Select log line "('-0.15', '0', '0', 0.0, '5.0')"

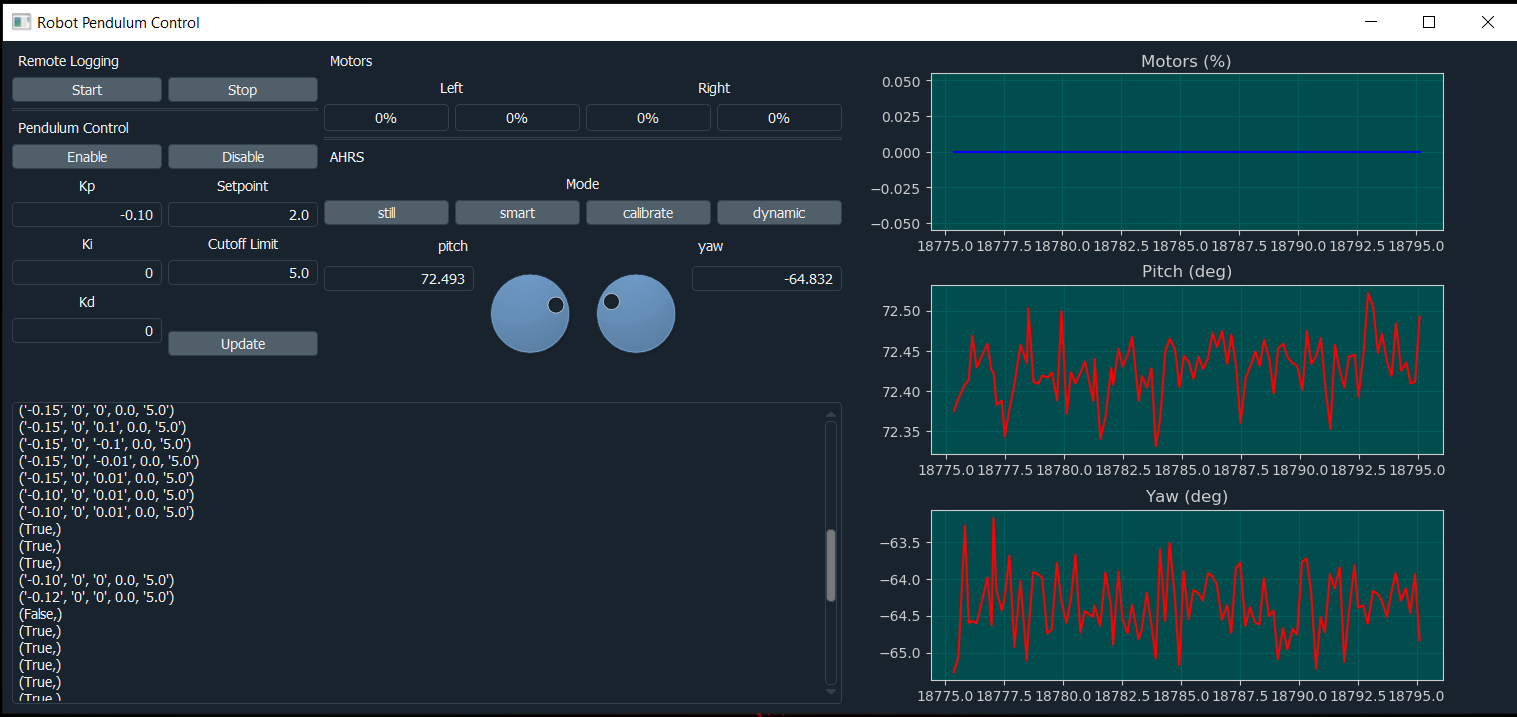pos(96,410)
